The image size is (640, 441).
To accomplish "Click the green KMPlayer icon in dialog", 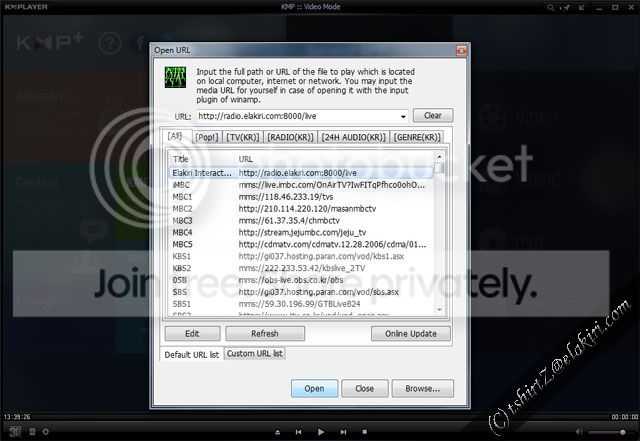I will 175,77.
